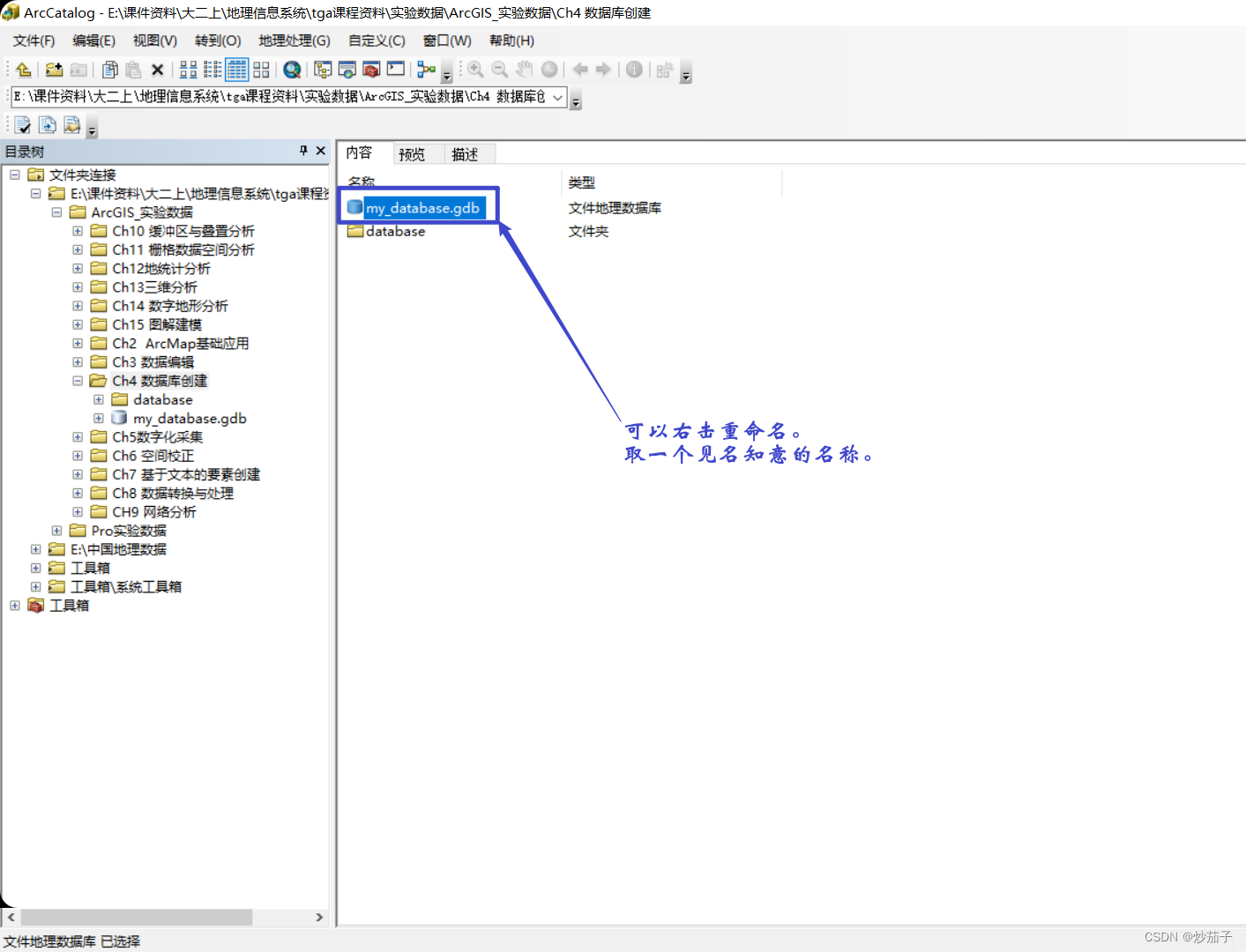1246x952 pixels.
Task: Open the 转到(O) menu
Action: point(218,41)
